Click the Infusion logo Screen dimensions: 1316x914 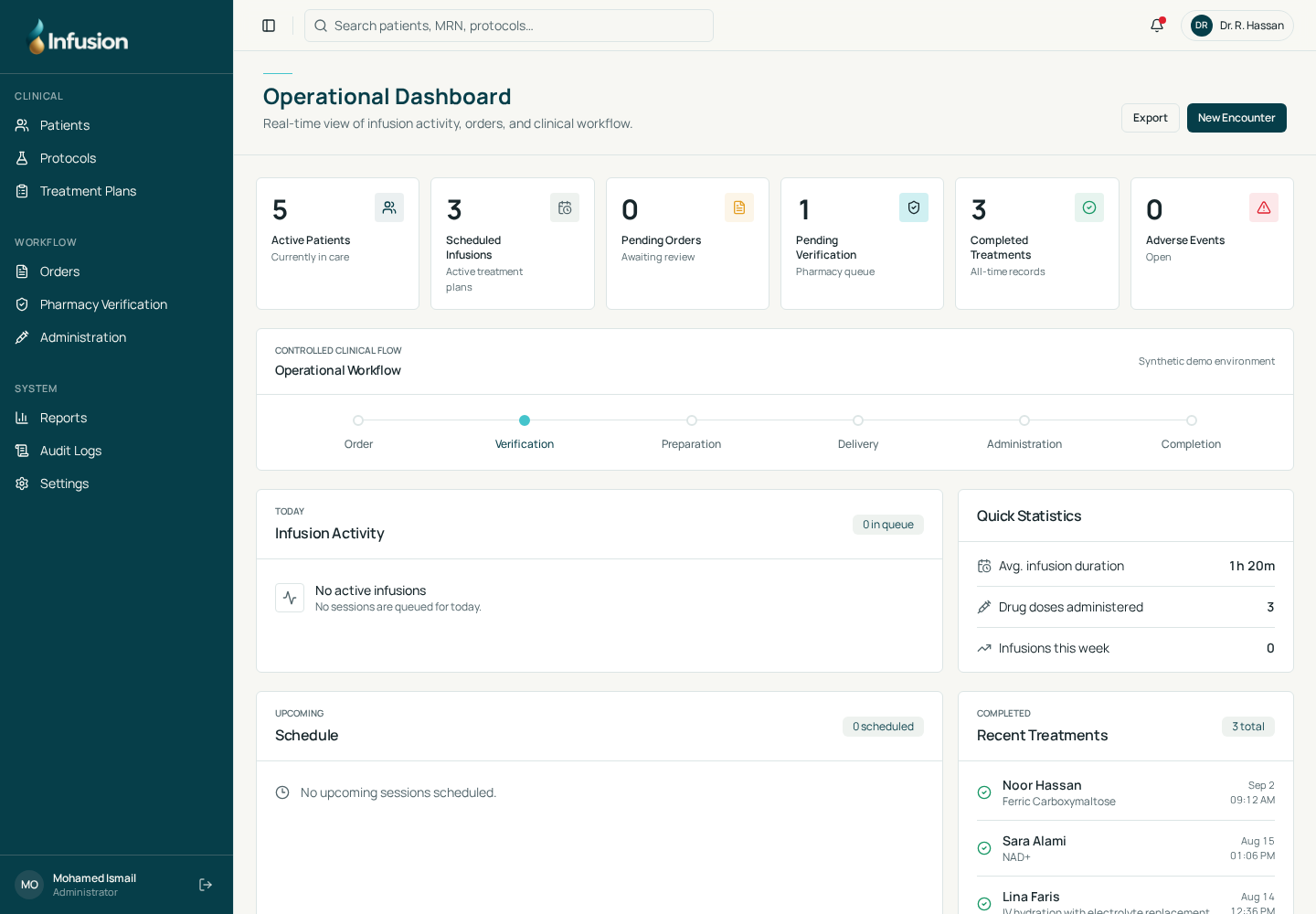(x=79, y=37)
